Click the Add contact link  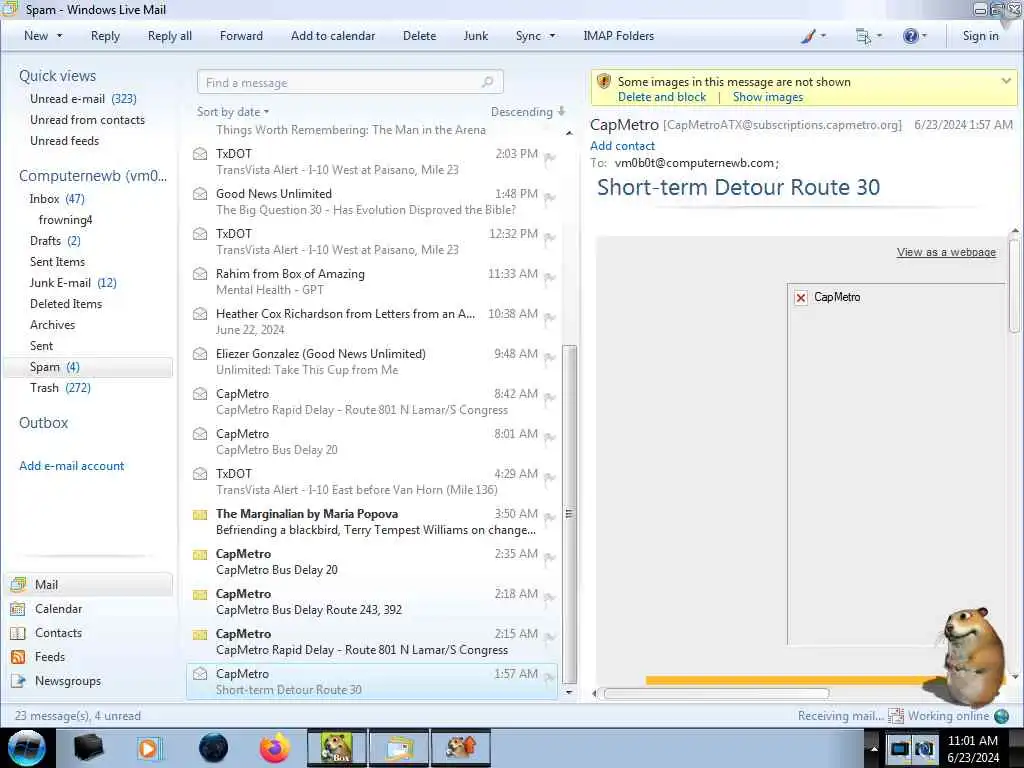click(622, 146)
